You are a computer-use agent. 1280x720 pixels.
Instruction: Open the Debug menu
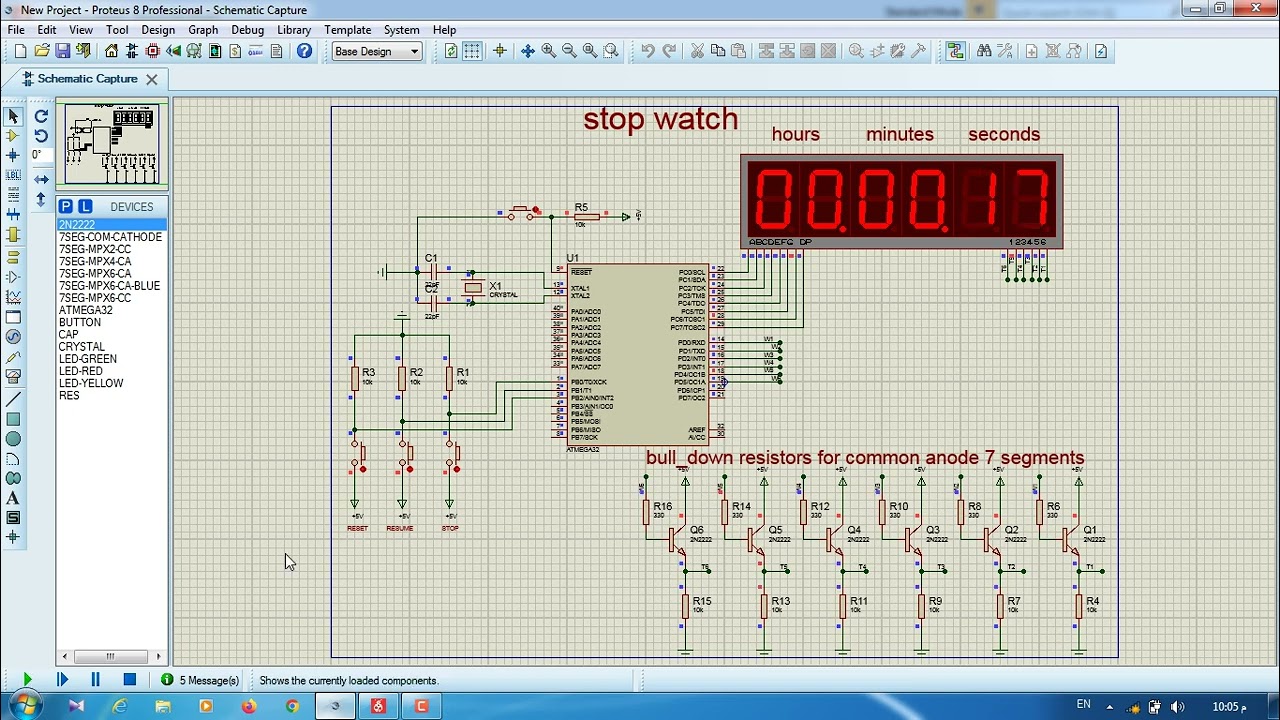[247, 30]
